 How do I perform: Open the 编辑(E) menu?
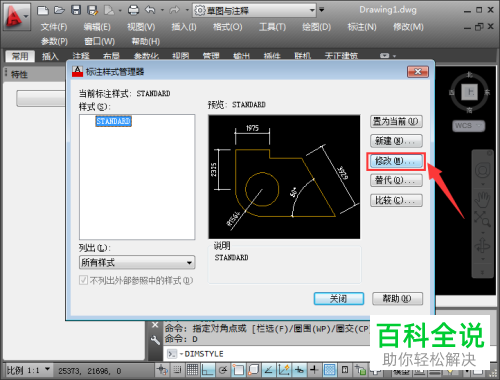97,27
